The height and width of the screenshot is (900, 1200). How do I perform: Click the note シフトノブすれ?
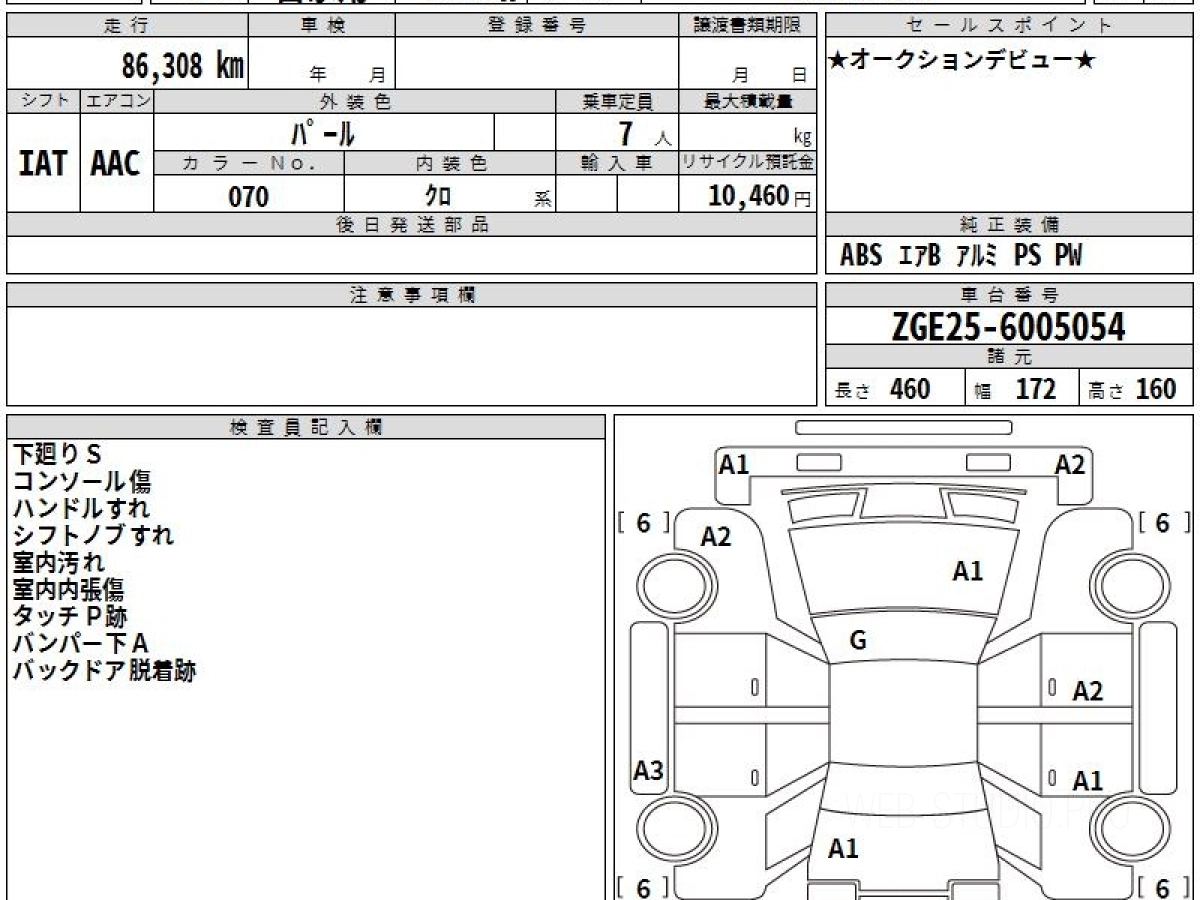[x=93, y=535]
